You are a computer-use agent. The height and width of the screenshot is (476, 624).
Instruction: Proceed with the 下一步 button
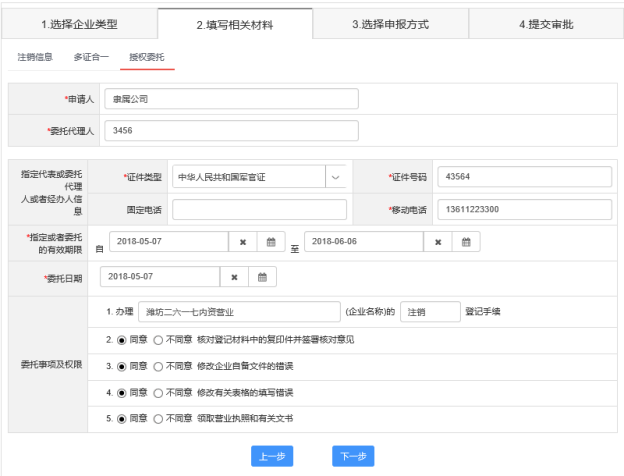[x=353, y=456]
